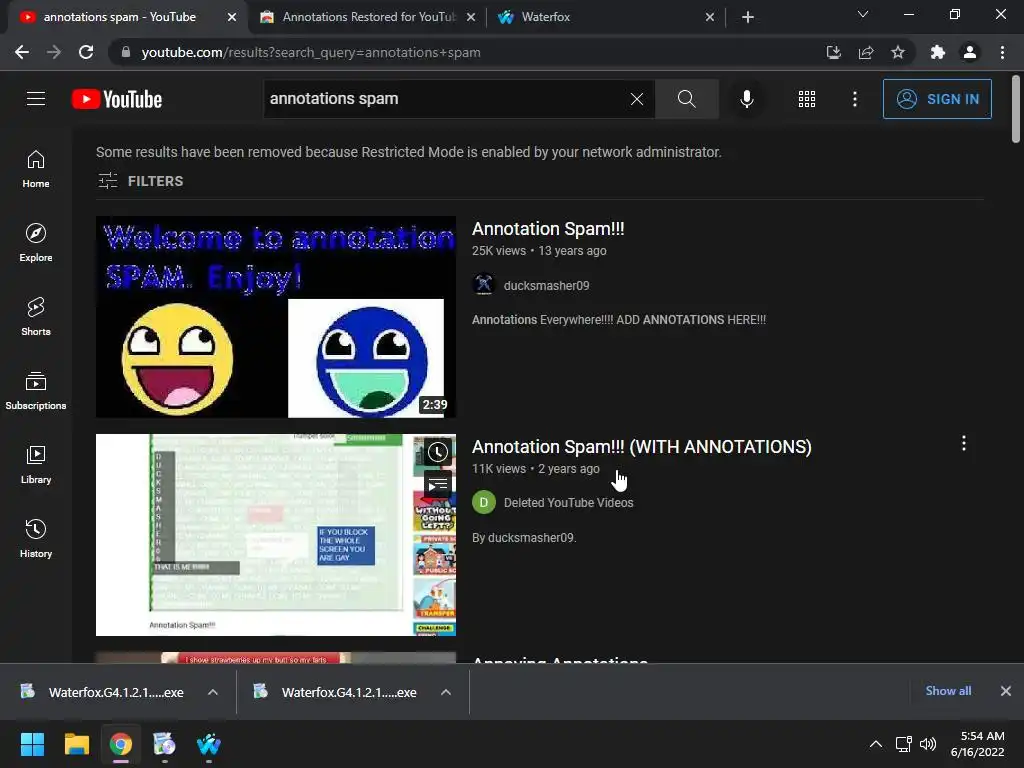Open the Chrome profile icon
The height and width of the screenshot is (768, 1024).
coord(970,52)
